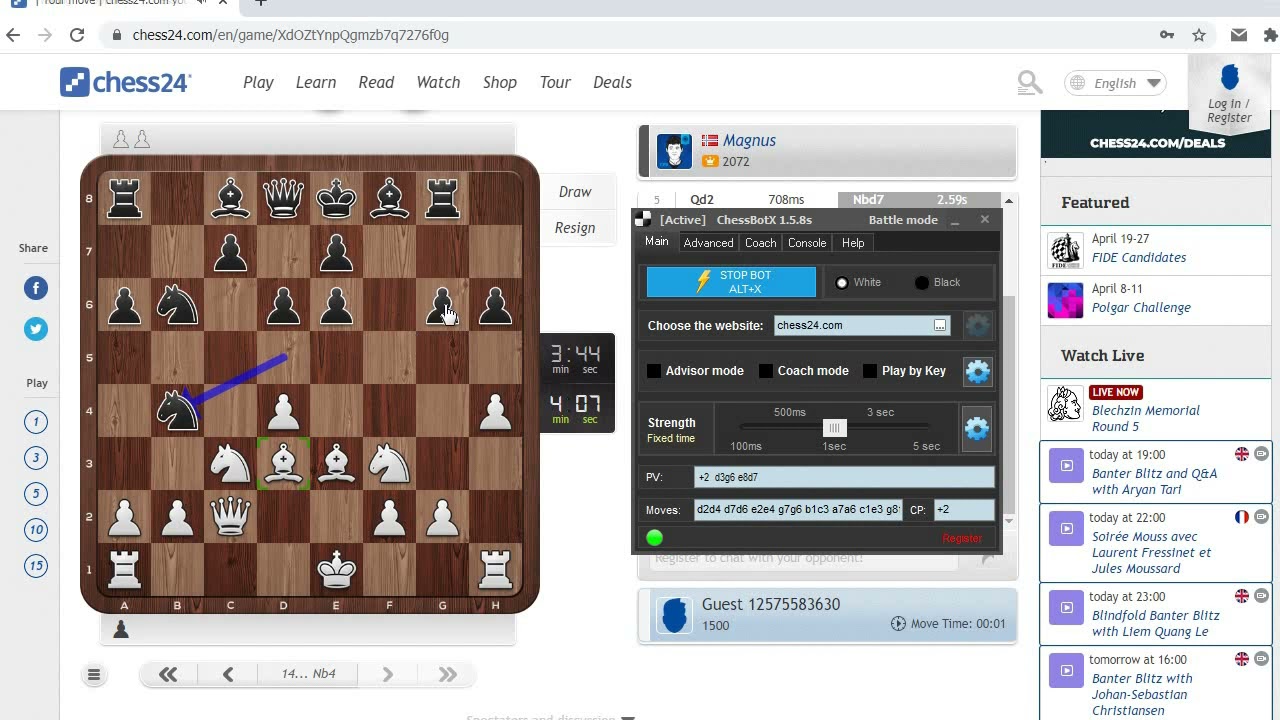Resign the game
This screenshot has width=1280, height=720.
575,228
